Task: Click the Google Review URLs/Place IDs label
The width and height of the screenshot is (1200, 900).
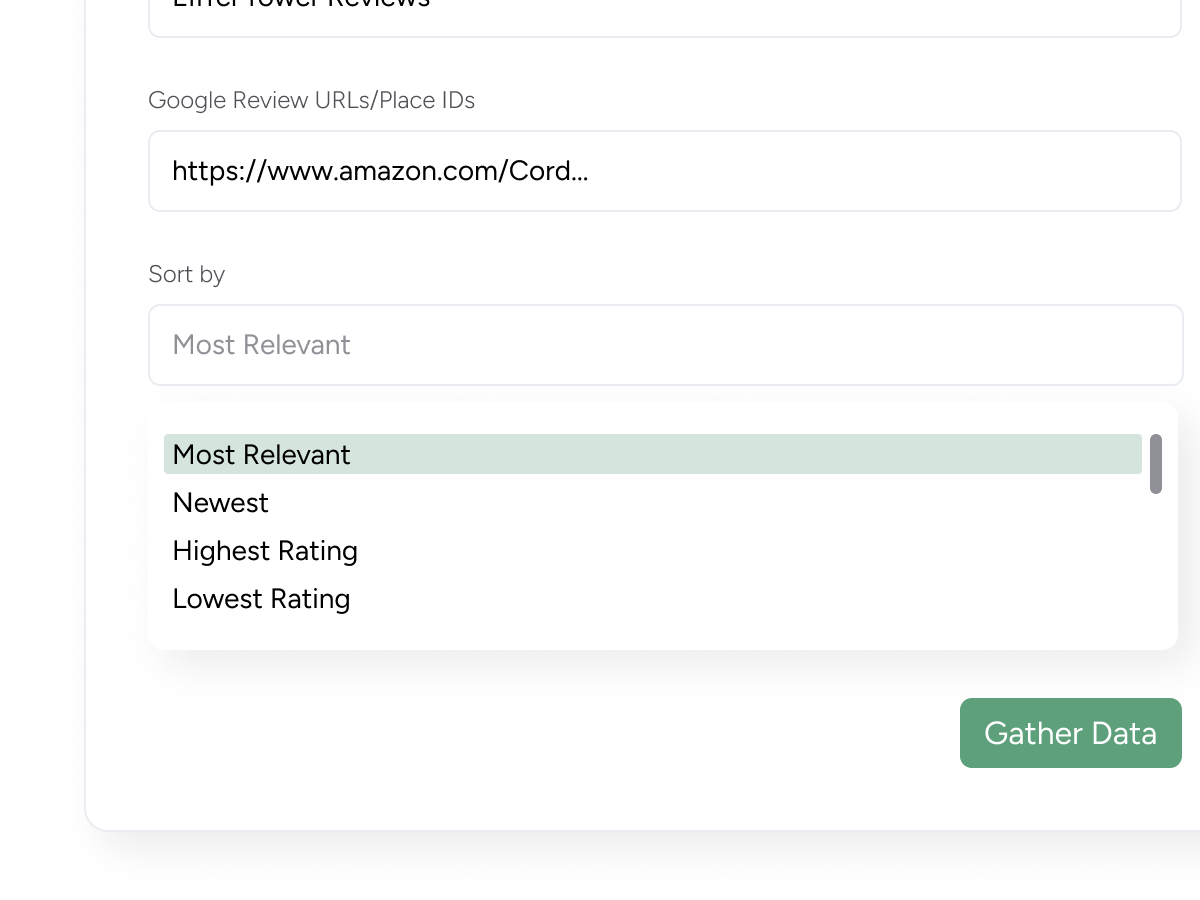Action: pyautogui.click(x=311, y=100)
